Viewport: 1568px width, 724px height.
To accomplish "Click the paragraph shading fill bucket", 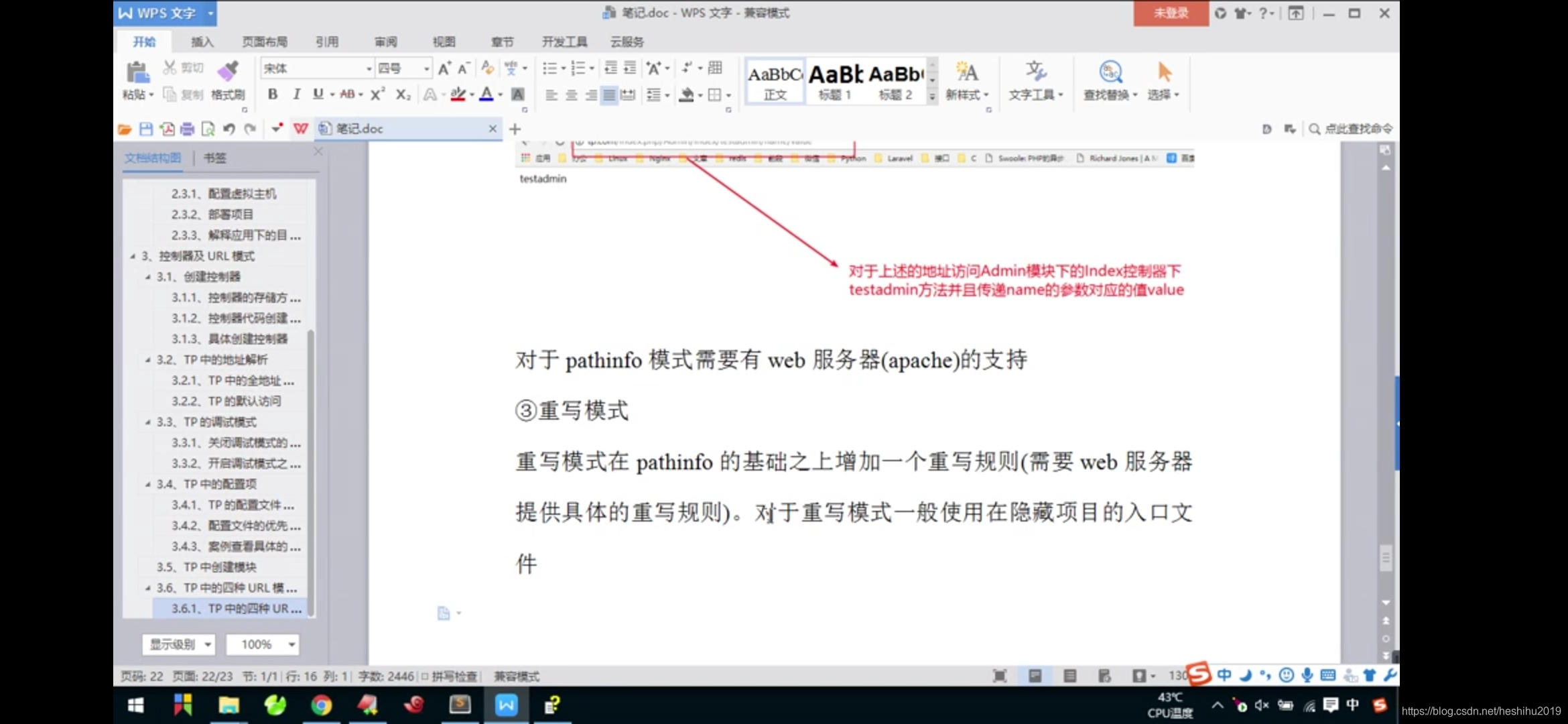I will pyautogui.click(x=686, y=95).
